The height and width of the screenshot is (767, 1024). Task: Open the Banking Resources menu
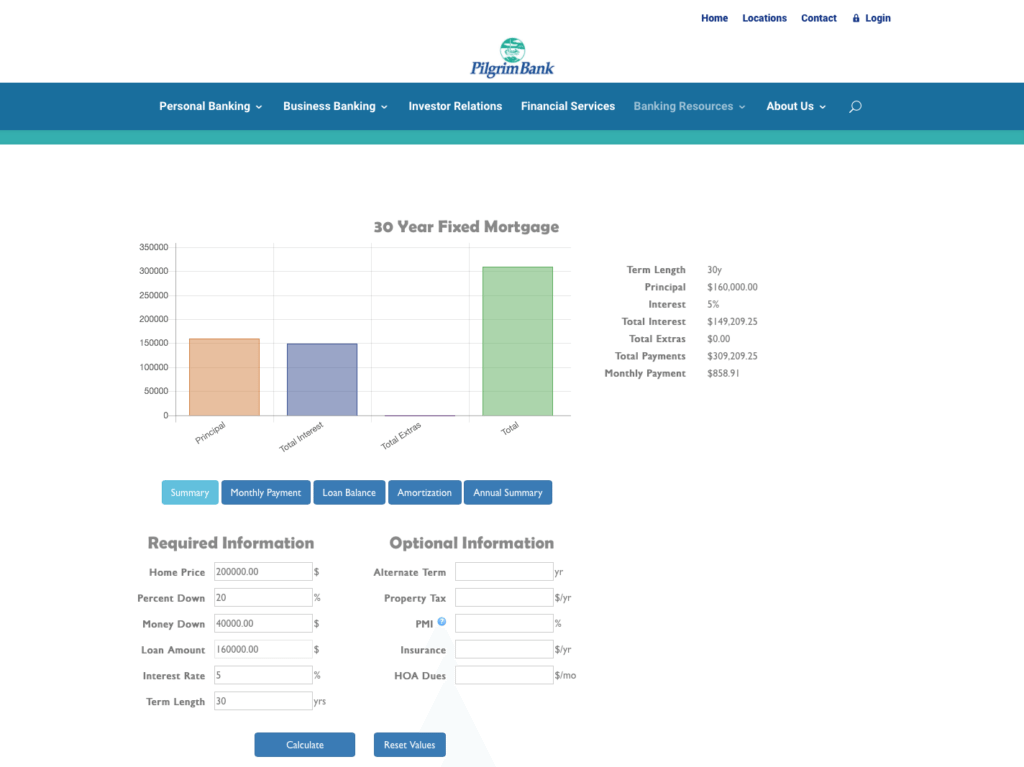(x=689, y=106)
